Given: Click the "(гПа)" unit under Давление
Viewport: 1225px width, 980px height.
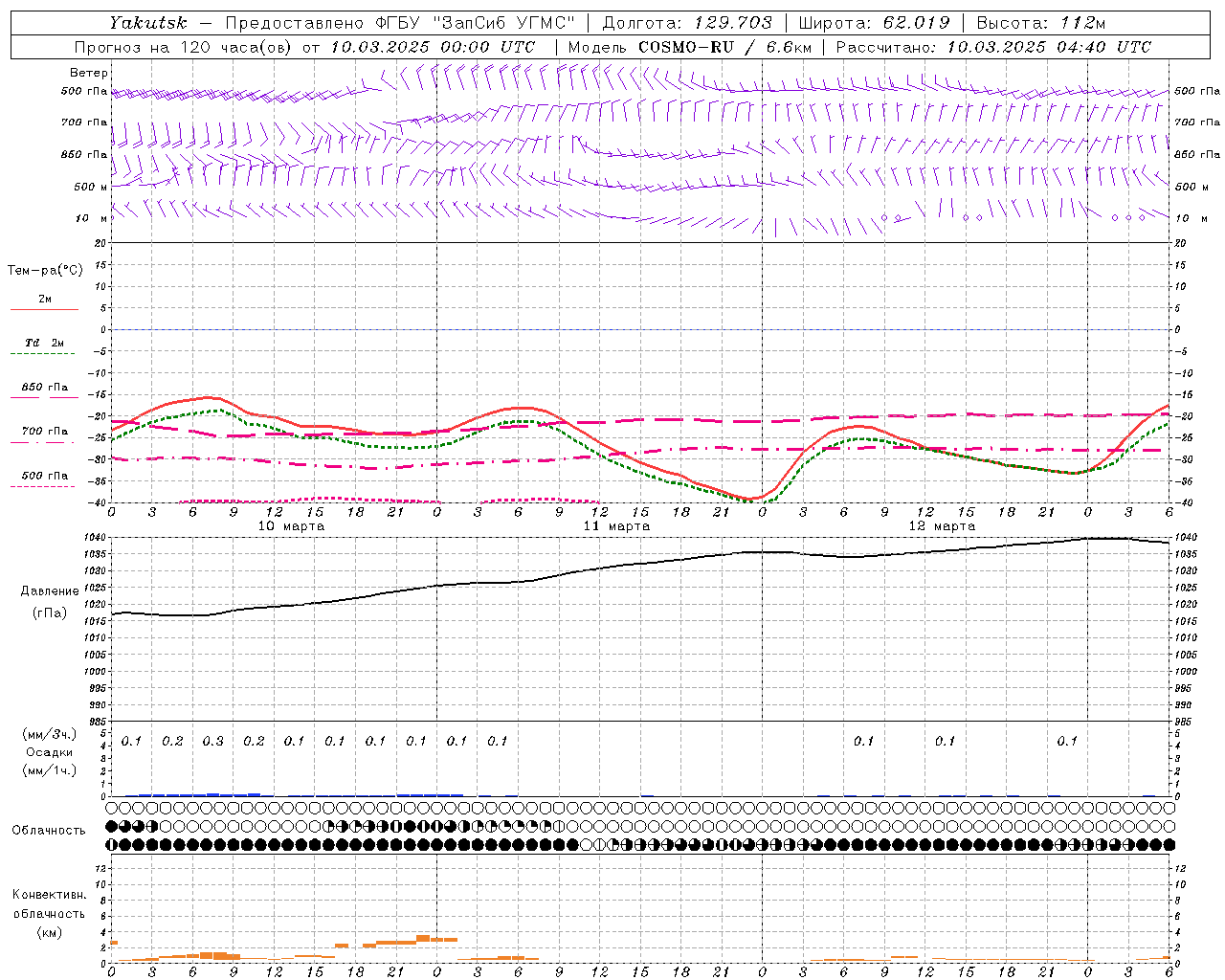Looking at the screenshot, I should tap(50, 612).
